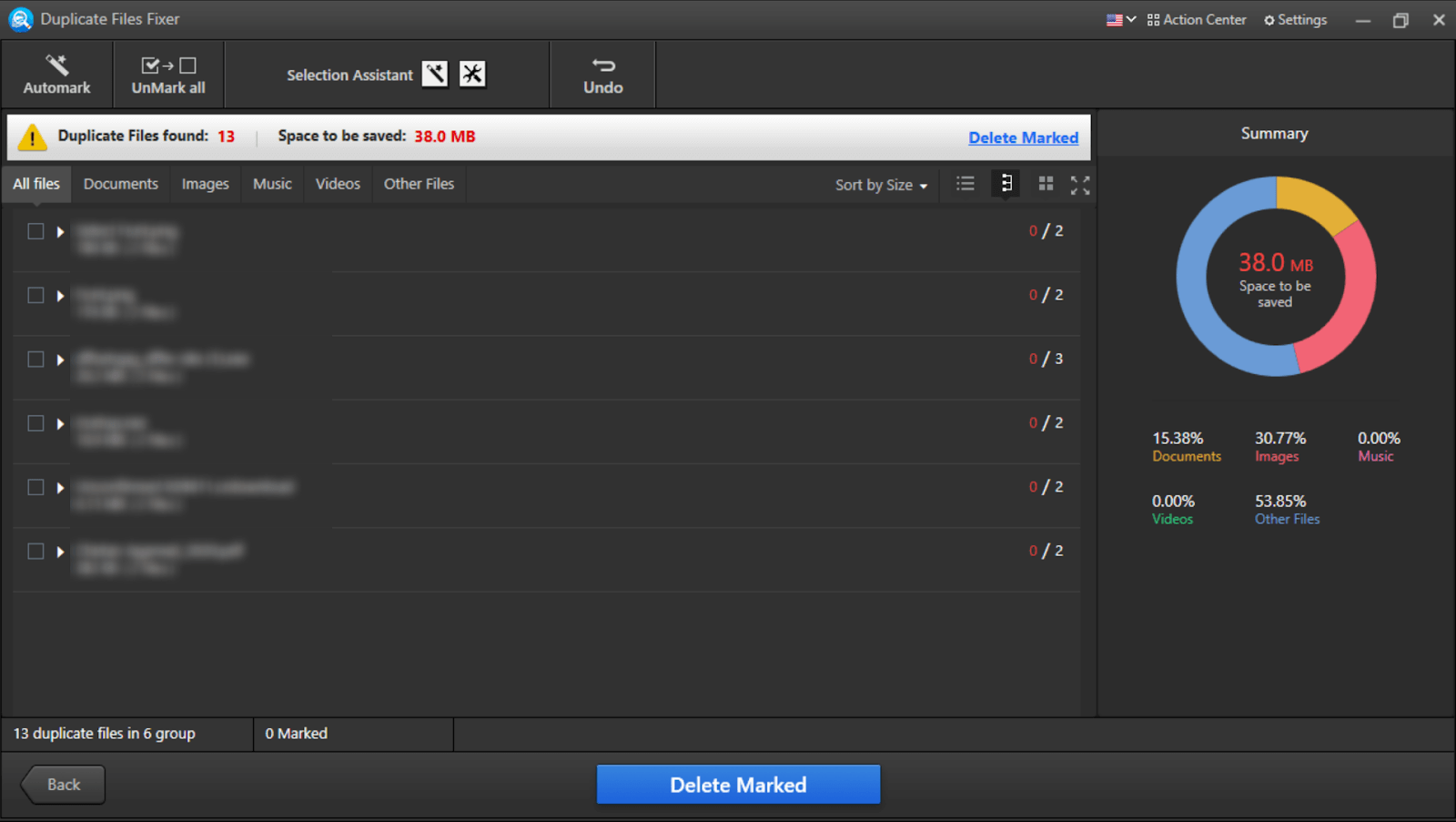
Task: Check the first duplicate group checkbox
Action: coord(35,231)
